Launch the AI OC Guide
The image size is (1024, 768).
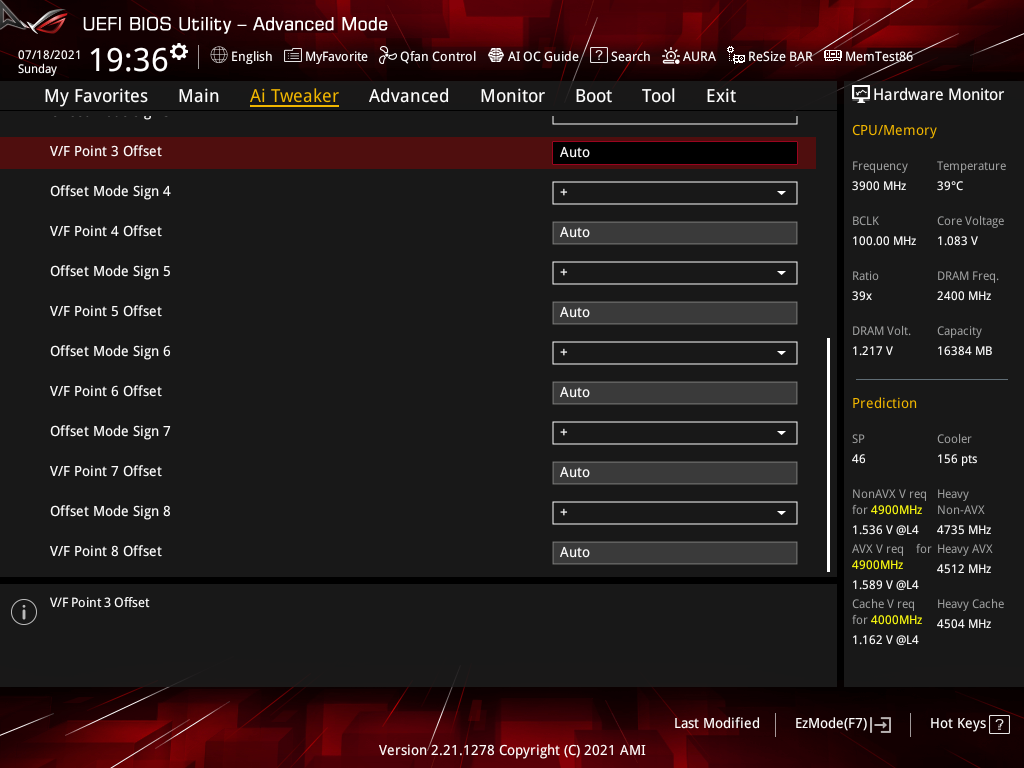click(x=533, y=56)
